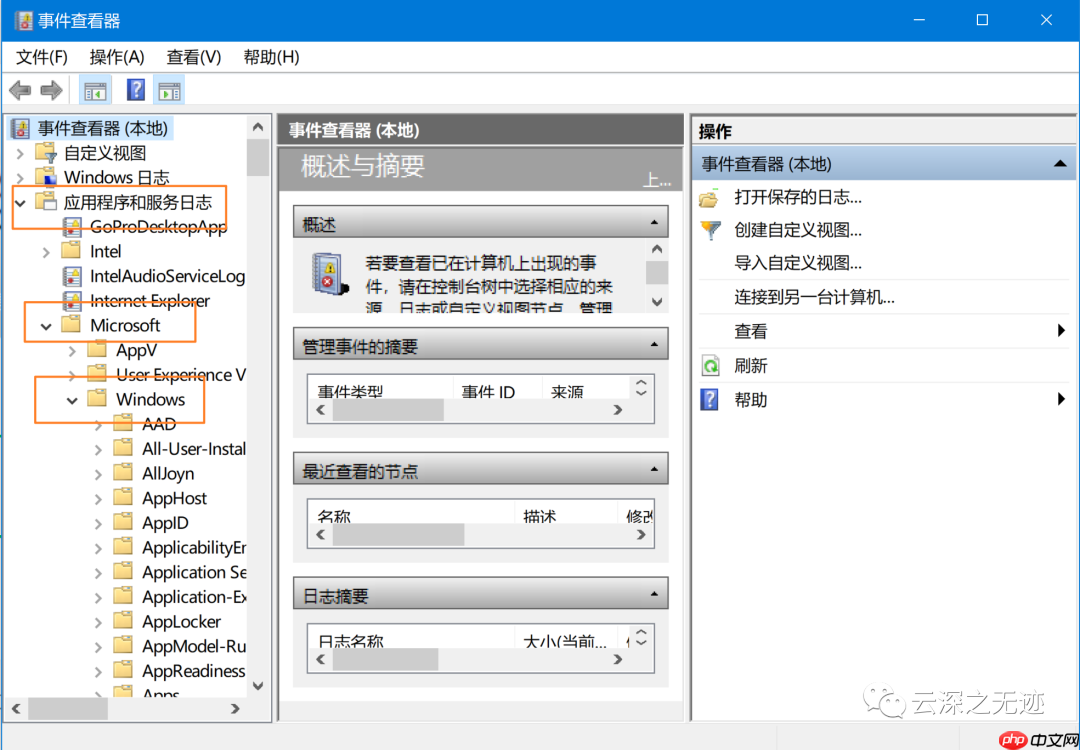
Task: Click the 刷新 action link
Action: coord(750,366)
